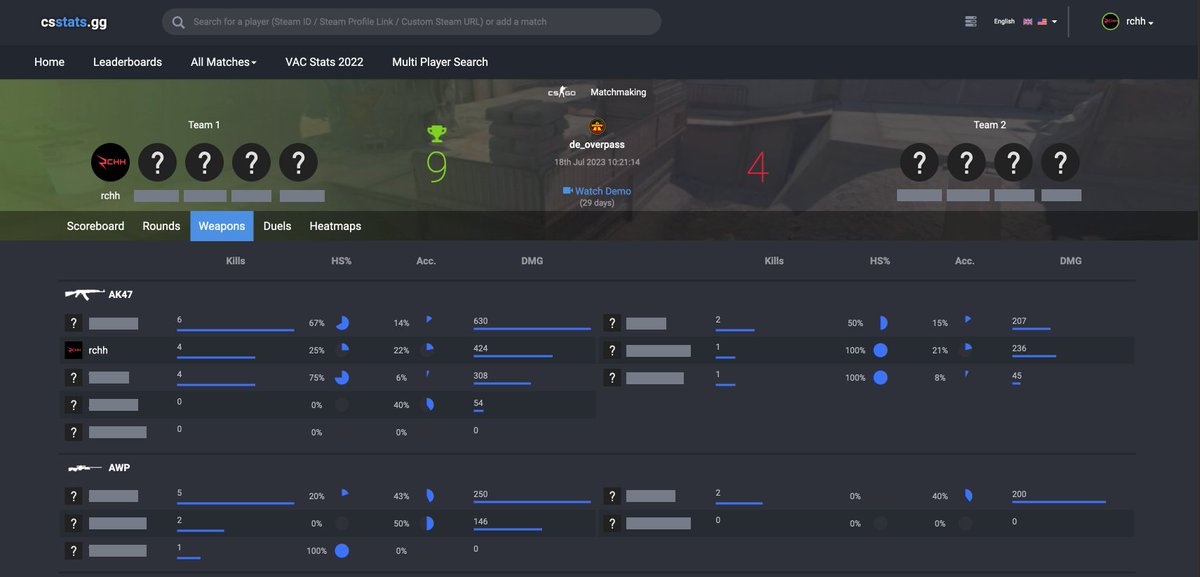Click the csstats.gg site logo
The height and width of the screenshot is (577, 1200).
click(x=74, y=22)
